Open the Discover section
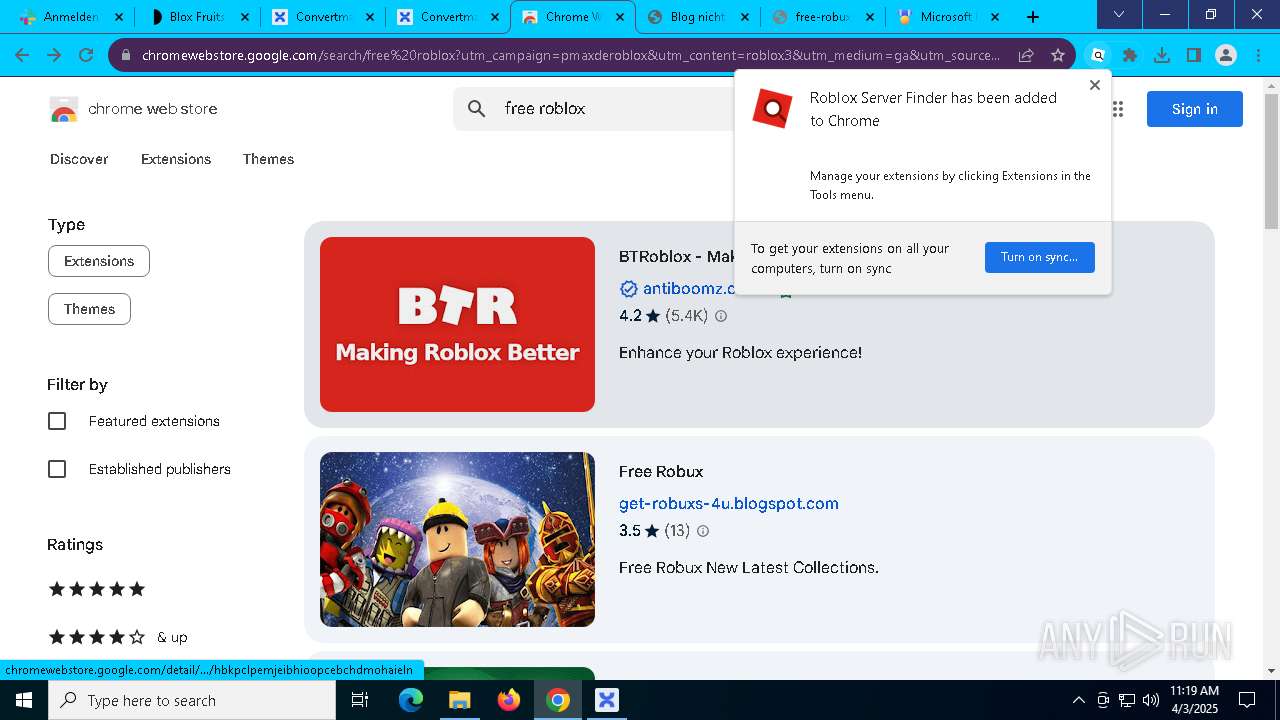Viewport: 1280px width, 720px height. 79,159
